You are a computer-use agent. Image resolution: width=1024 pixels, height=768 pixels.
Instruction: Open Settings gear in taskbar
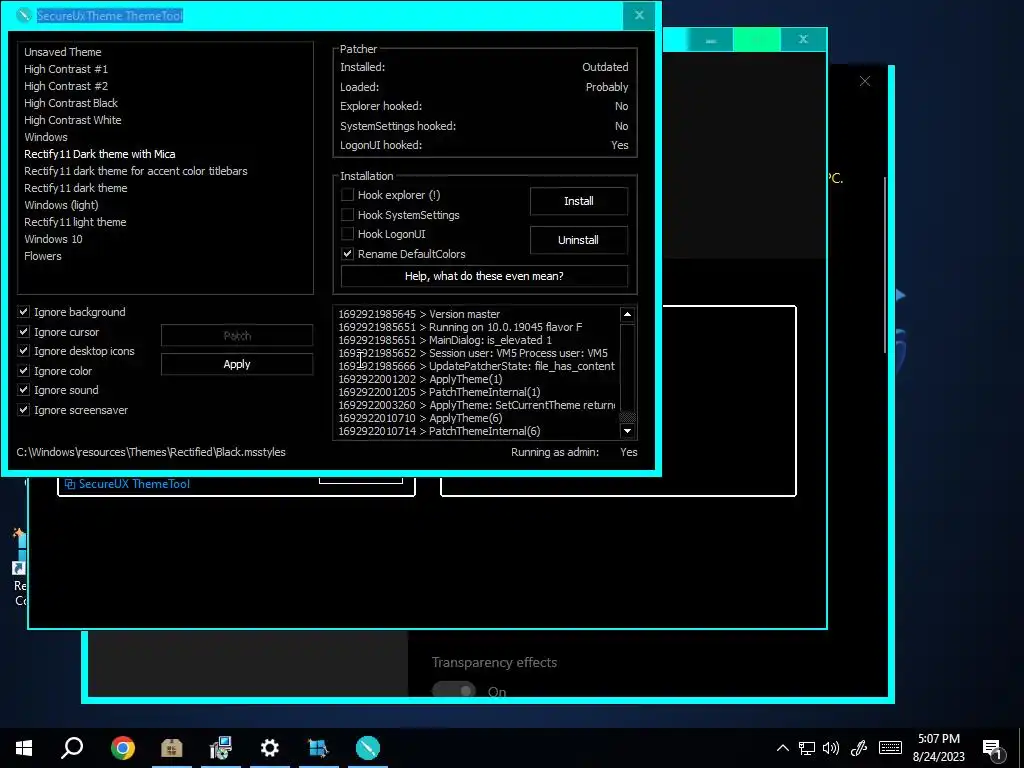[270, 748]
